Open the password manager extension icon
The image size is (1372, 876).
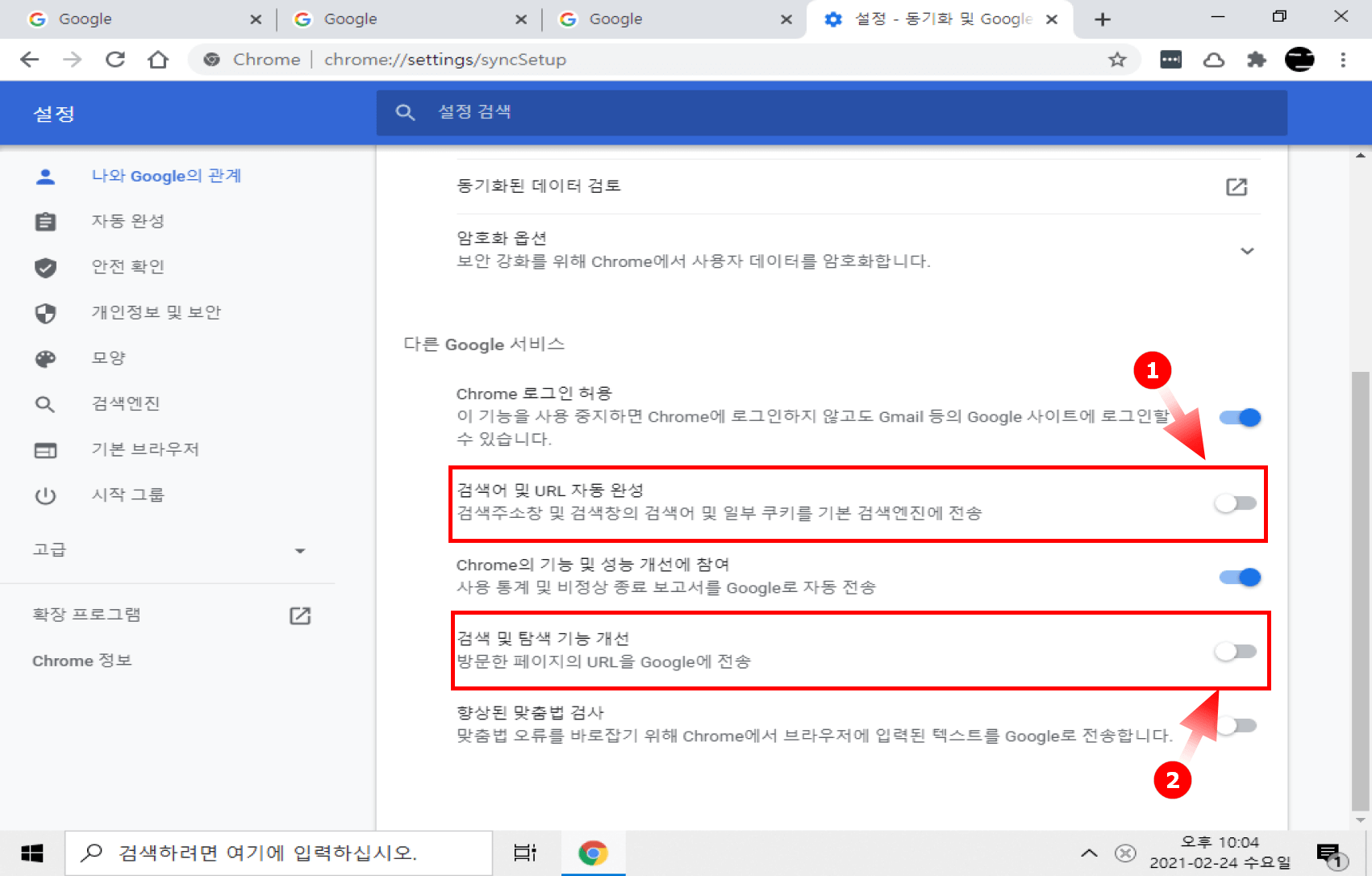click(1171, 60)
